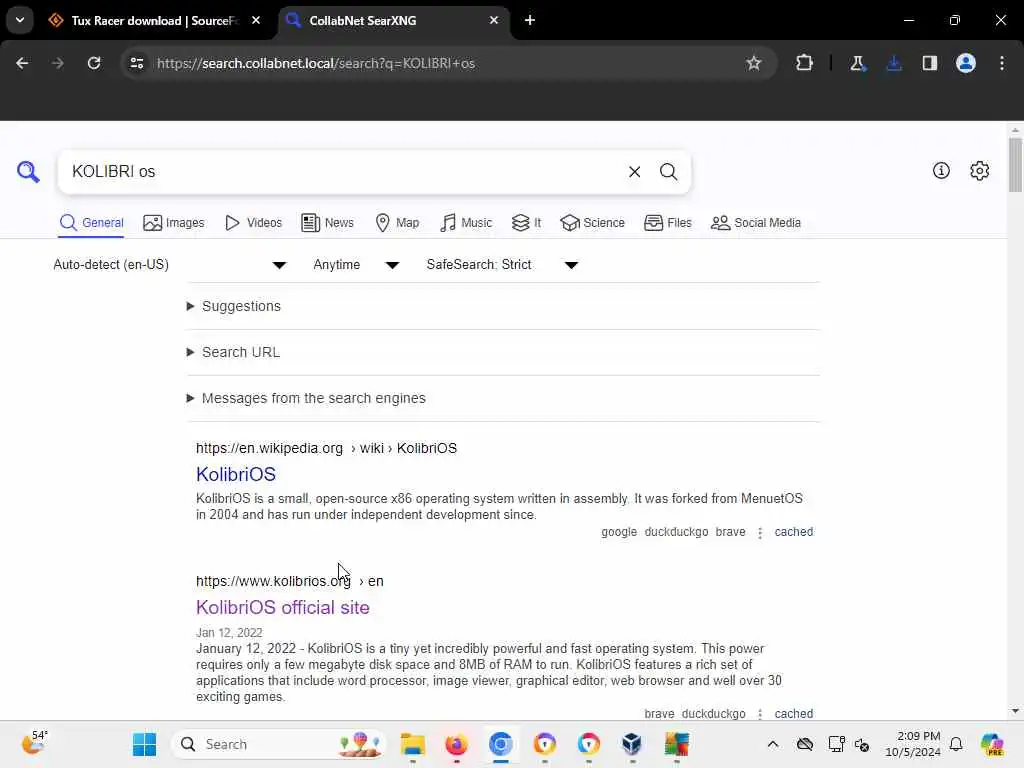Open official site result's more options dots
Viewport: 1024px width, 768px height.
760,714
